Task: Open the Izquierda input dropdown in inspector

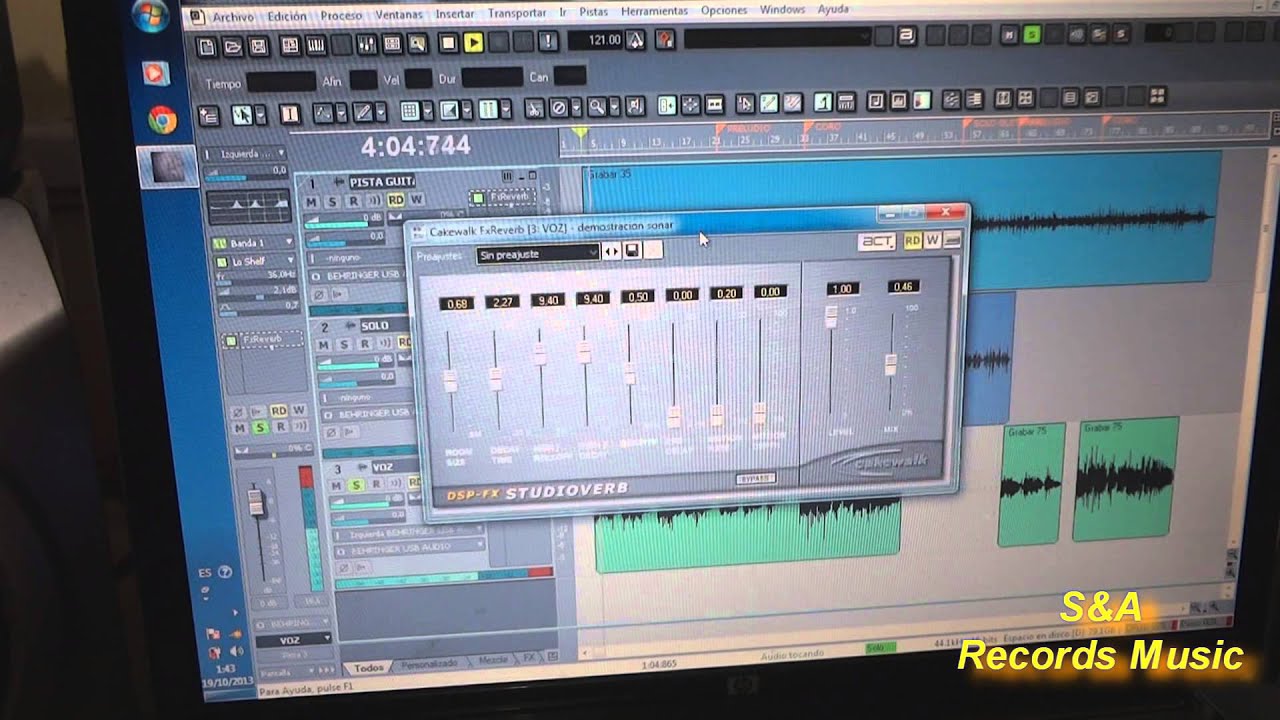Action: coord(245,154)
